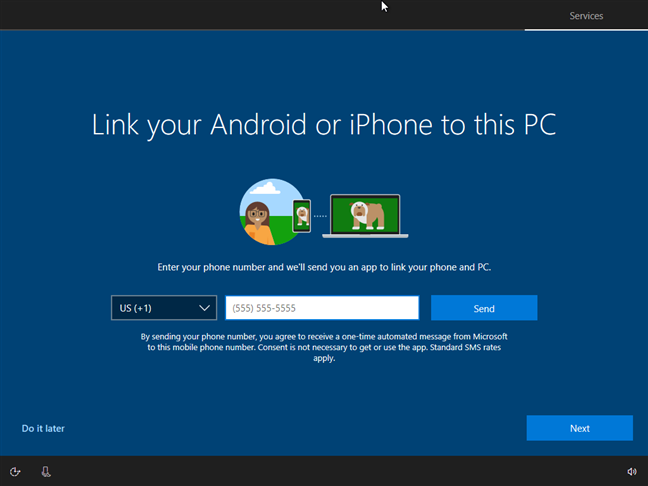Image resolution: width=648 pixels, height=486 pixels.
Task: Click the phone and laptop illustration
Action: (x=324, y=212)
